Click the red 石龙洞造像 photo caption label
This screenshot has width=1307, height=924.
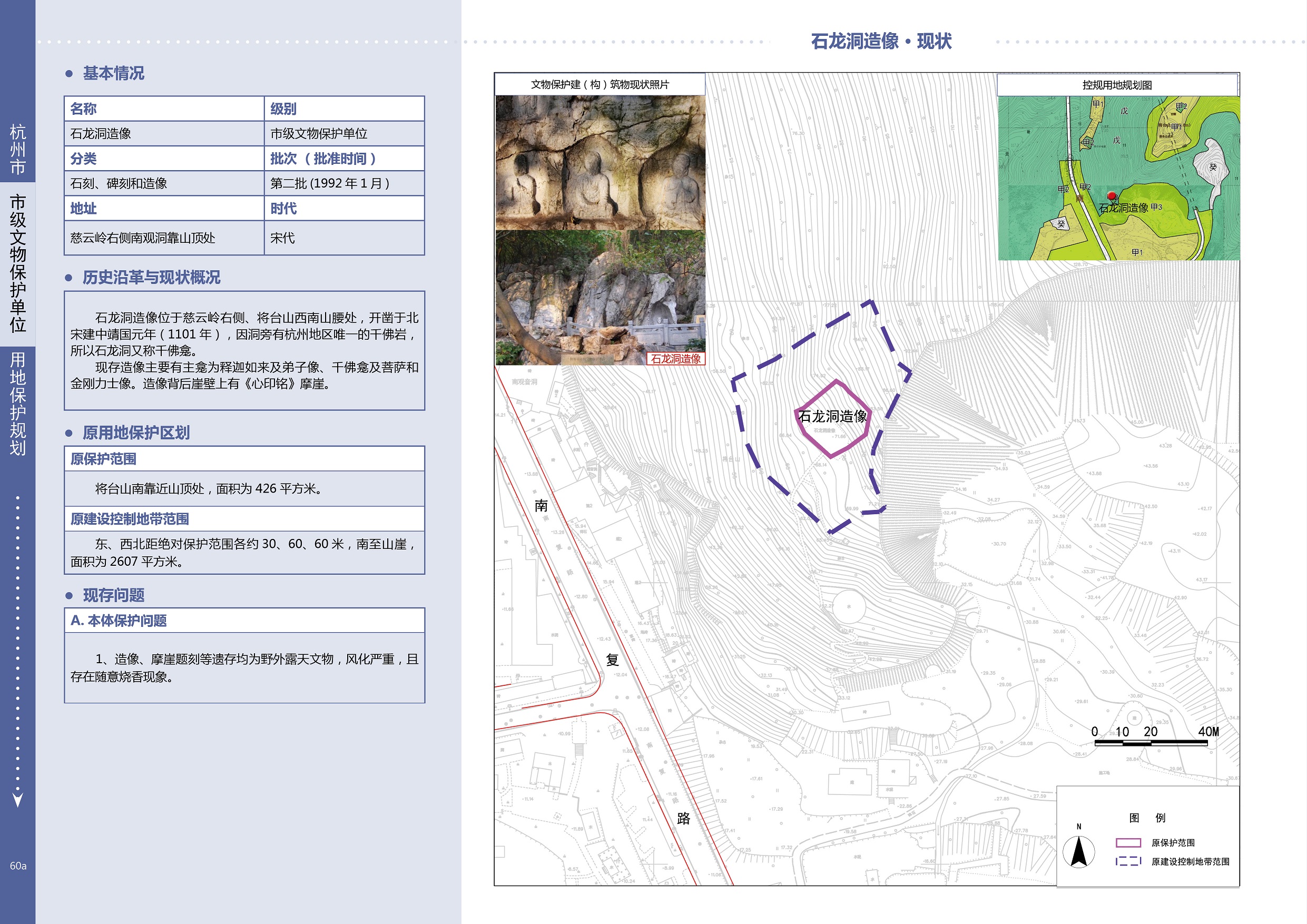tap(676, 359)
